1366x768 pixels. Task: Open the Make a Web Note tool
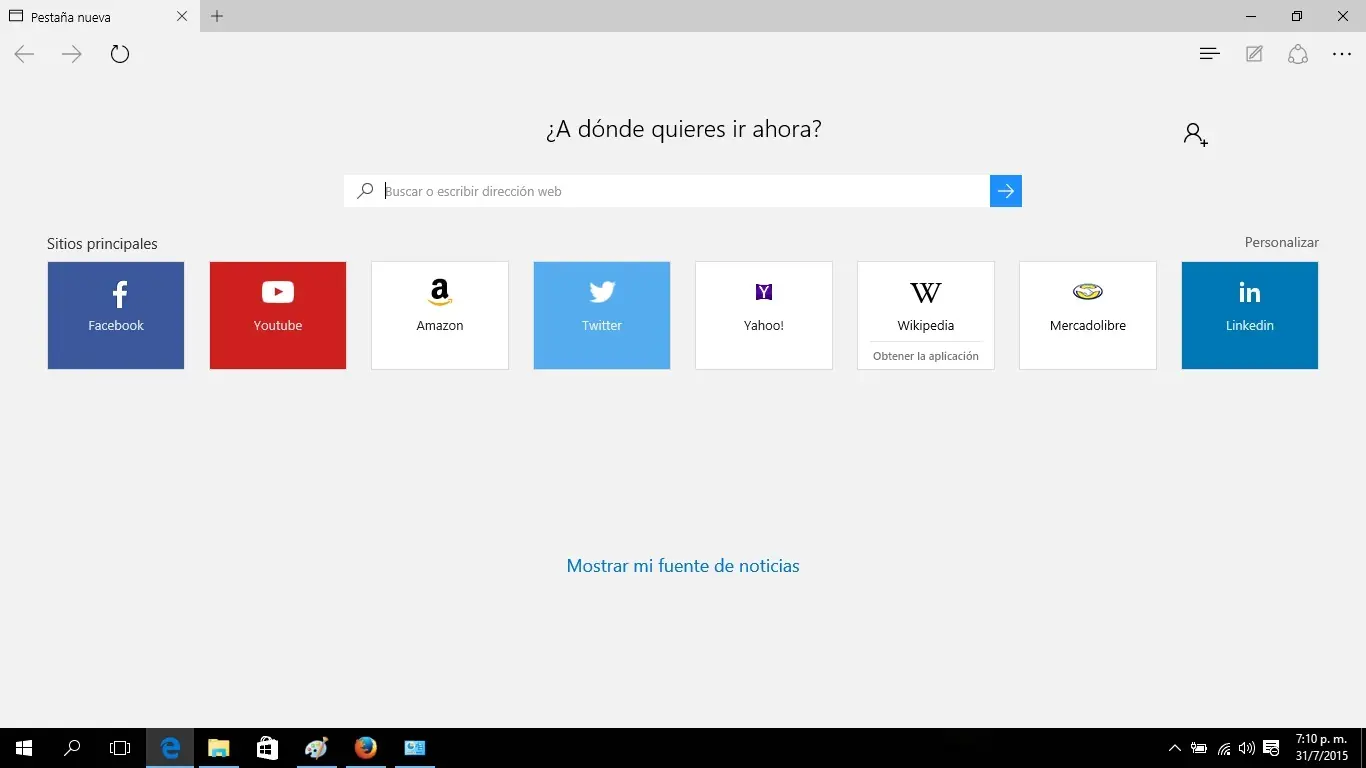pos(1253,53)
